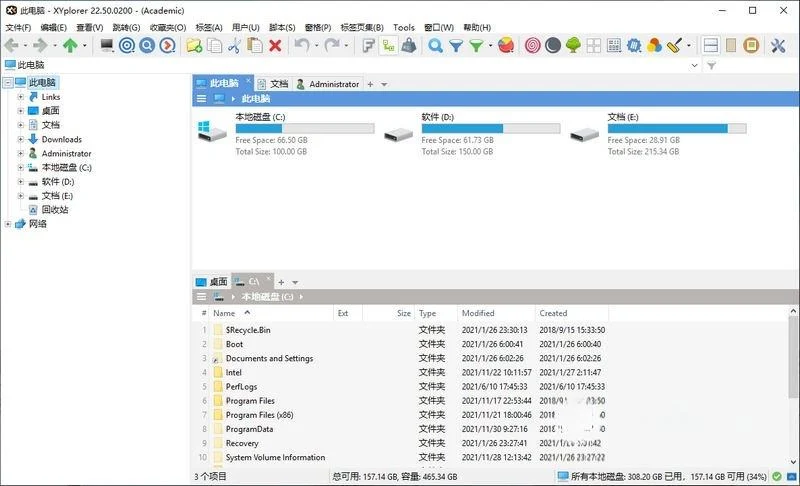
Task: Sort the file list by Modified column
Action: (x=478, y=313)
